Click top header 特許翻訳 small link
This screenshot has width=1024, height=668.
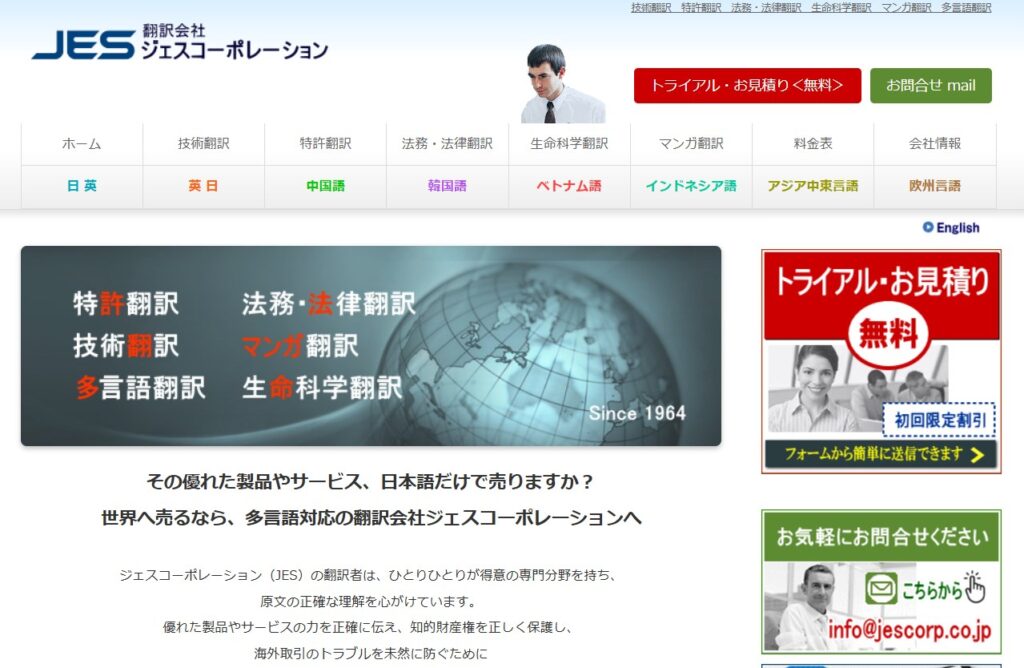(701, 8)
